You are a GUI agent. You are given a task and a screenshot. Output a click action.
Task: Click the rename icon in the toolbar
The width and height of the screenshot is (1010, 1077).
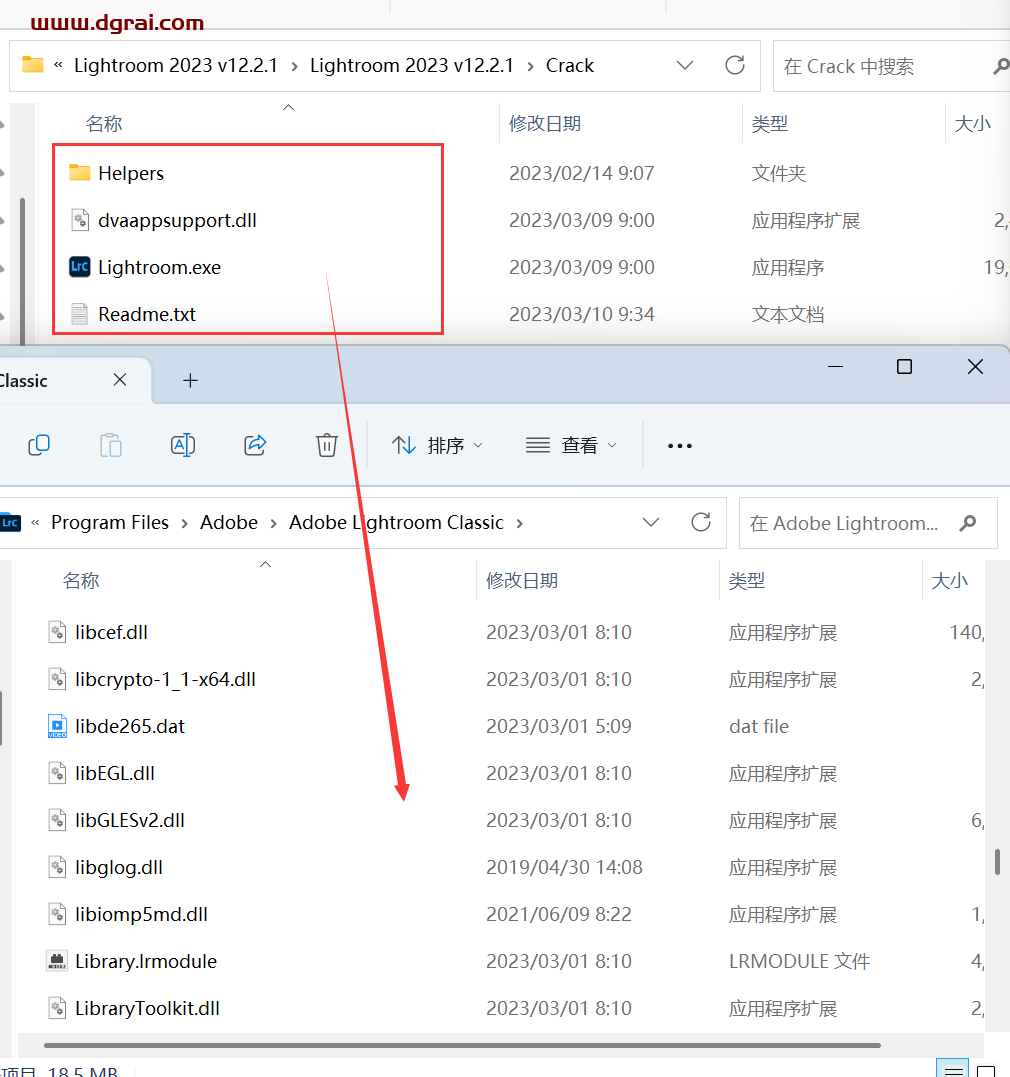pos(183,445)
